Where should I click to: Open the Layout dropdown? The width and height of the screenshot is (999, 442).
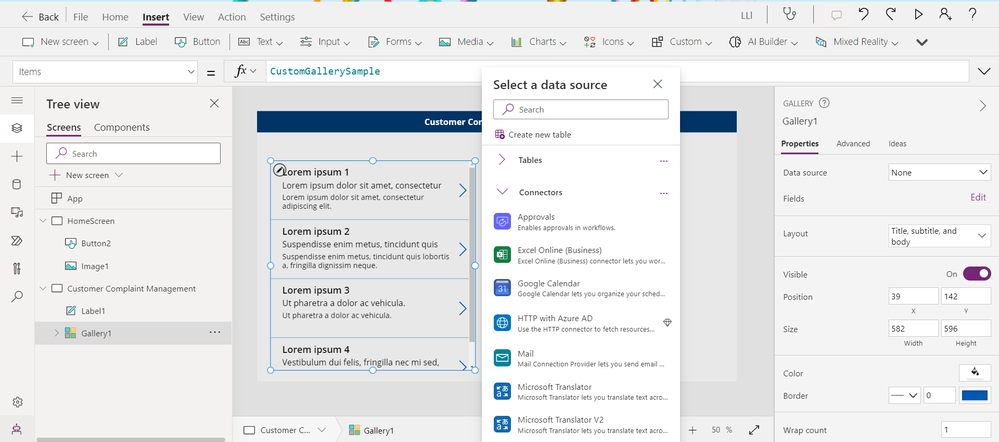[939, 236]
